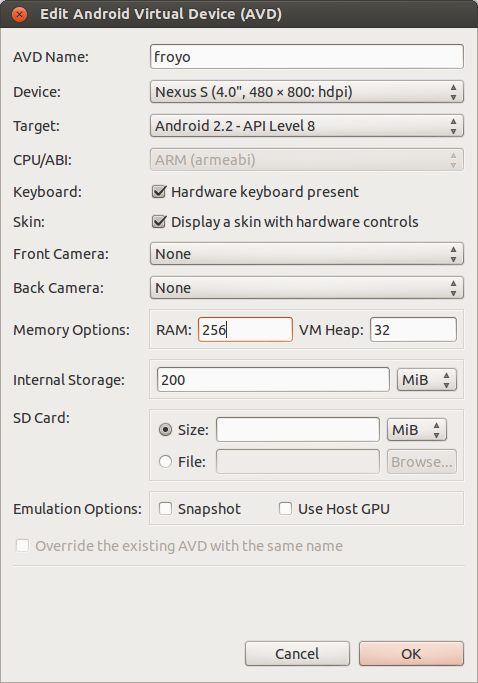Open the Device dropdown showing Nexus S

tap(306, 92)
